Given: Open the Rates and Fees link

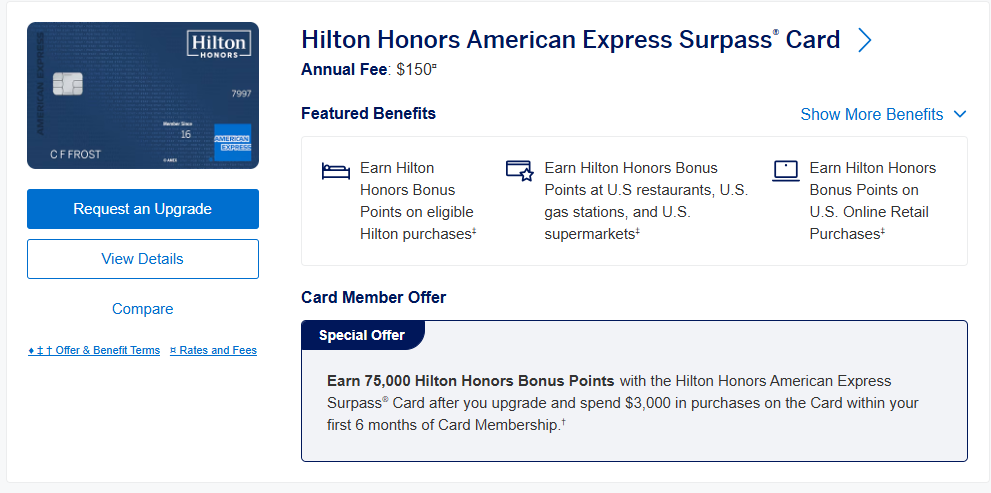Looking at the screenshot, I should click(x=213, y=351).
